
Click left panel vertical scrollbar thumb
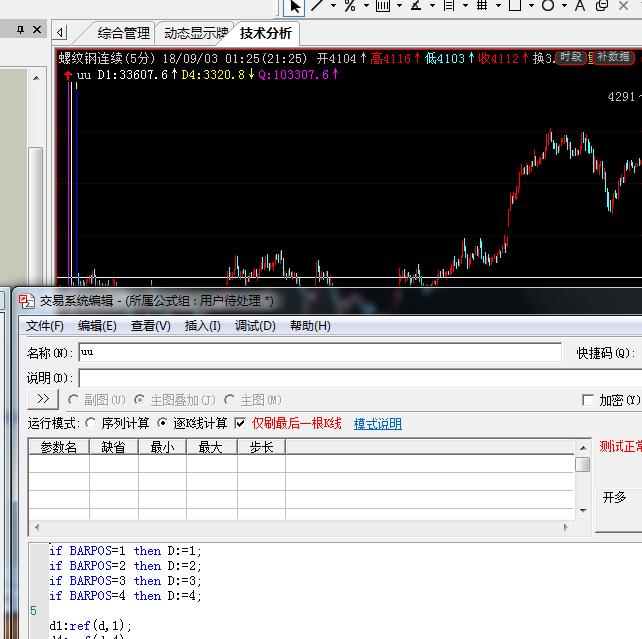[36, 216]
